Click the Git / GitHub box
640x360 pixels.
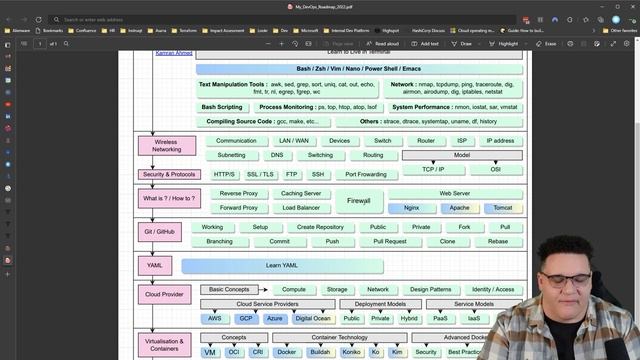159,232
